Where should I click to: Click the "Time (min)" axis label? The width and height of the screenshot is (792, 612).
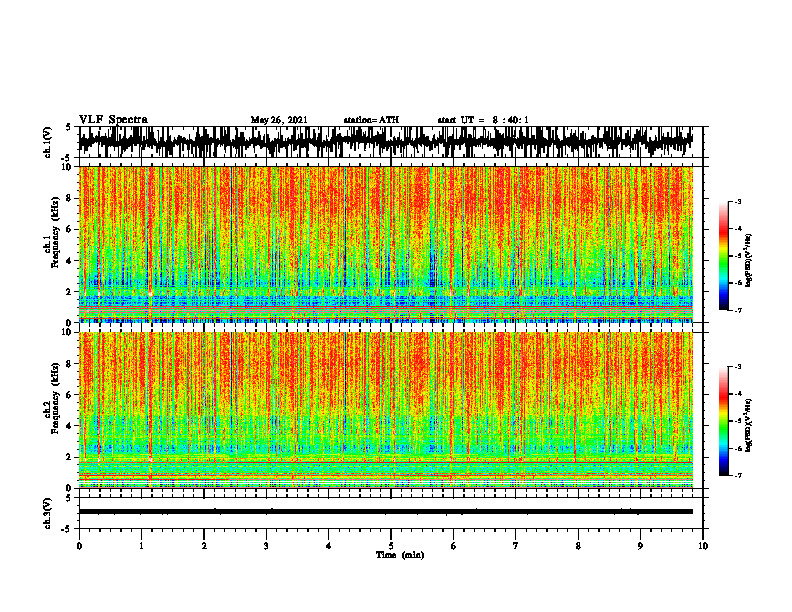point(400,555)
